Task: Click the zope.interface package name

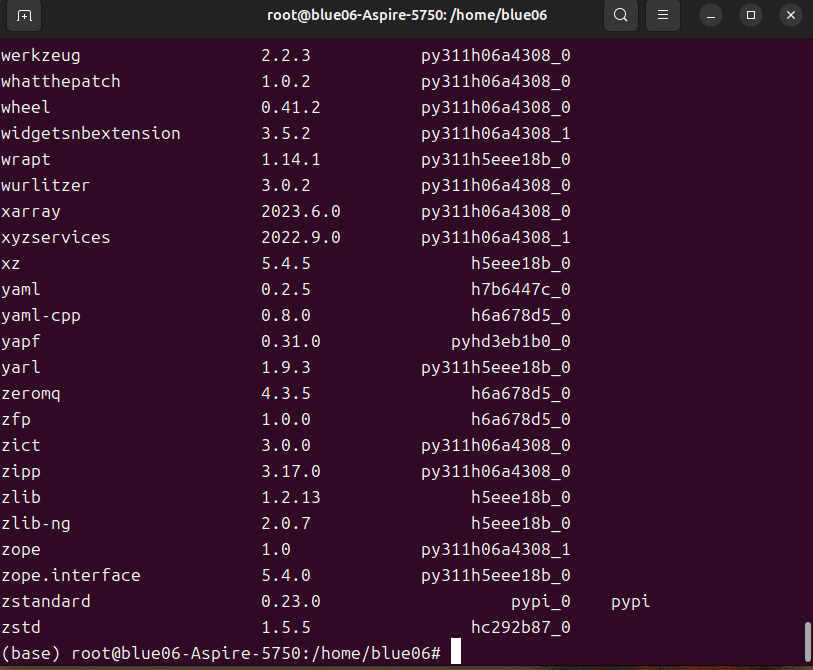Action: click(x=71, y=575)
